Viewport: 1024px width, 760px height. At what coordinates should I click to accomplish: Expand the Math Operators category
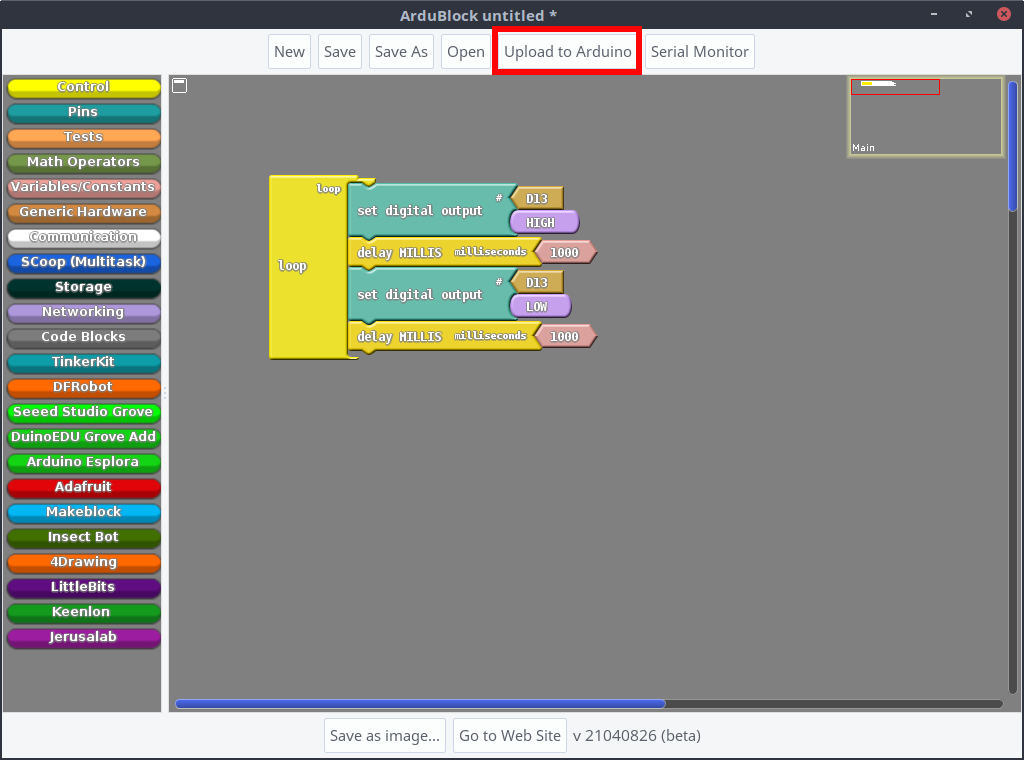pos(84,162)
